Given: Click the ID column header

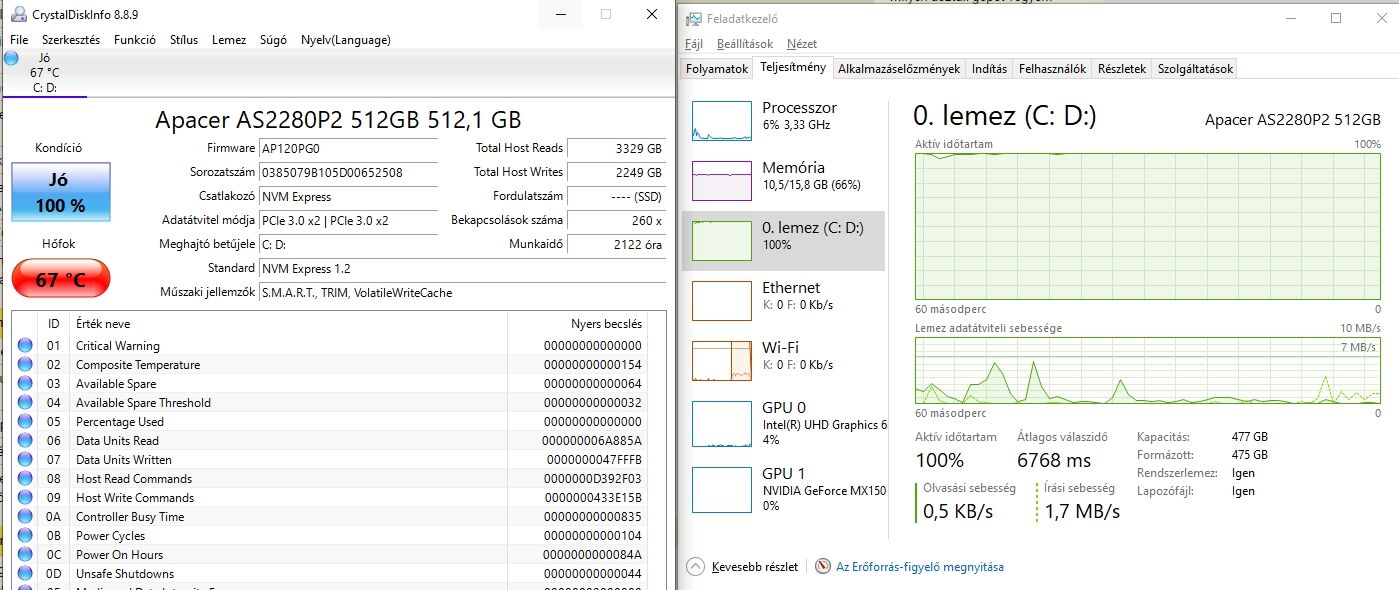Looking at the screenshot, I should click(x=54, y=324).
